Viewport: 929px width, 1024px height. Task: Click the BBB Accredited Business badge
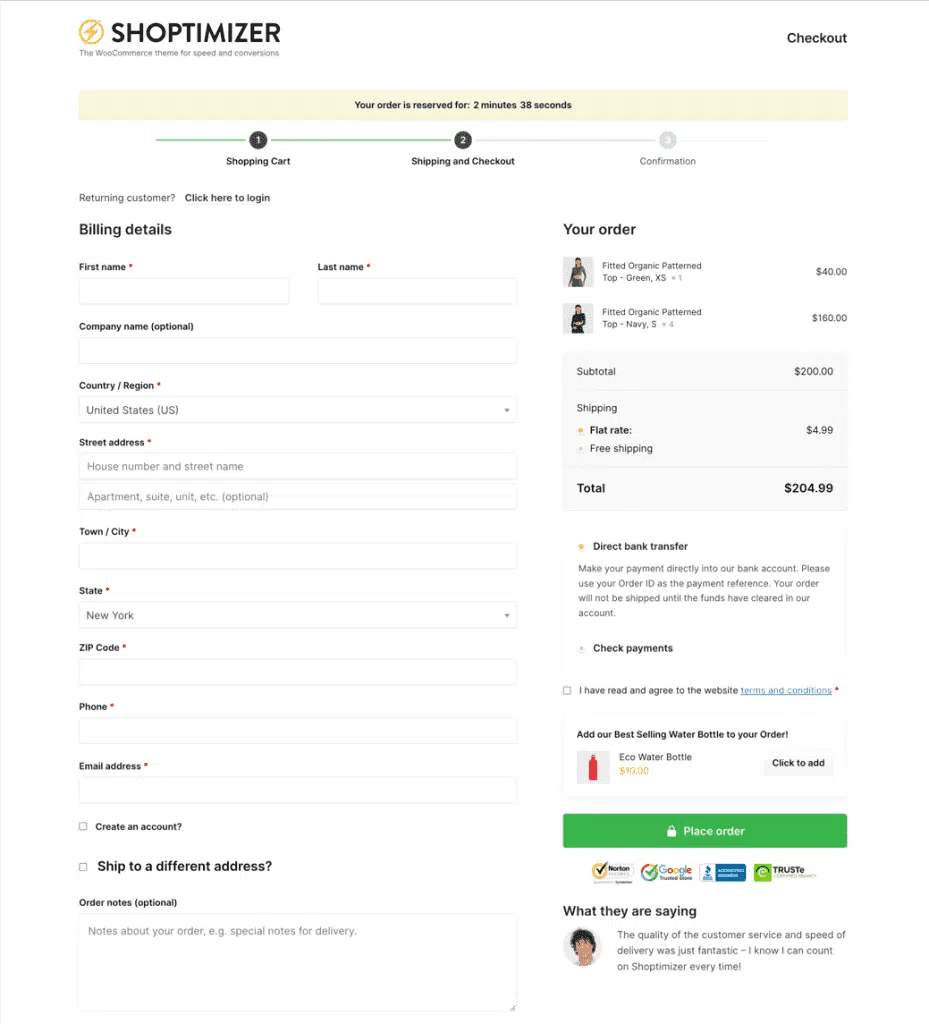click(723, 871)
